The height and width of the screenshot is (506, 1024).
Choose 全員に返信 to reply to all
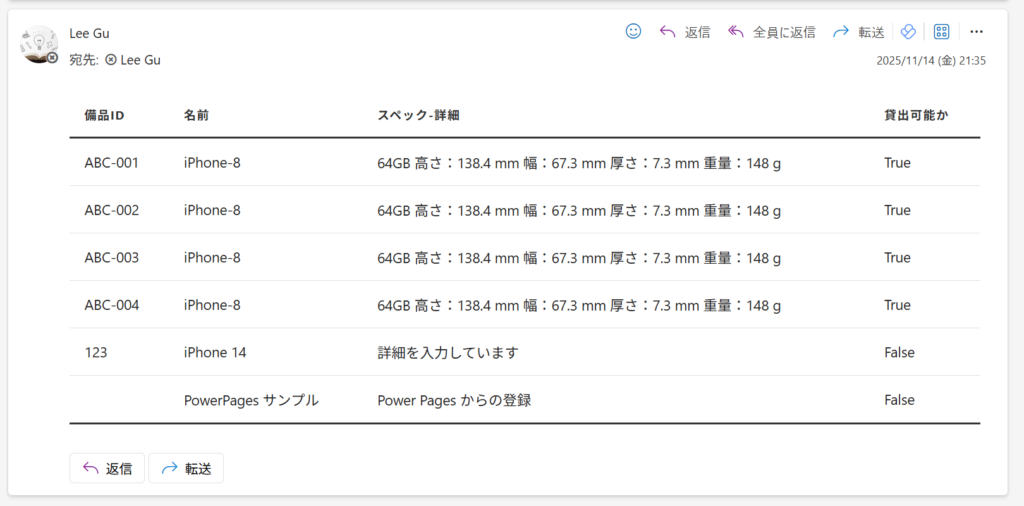click(x=771, y=32)
